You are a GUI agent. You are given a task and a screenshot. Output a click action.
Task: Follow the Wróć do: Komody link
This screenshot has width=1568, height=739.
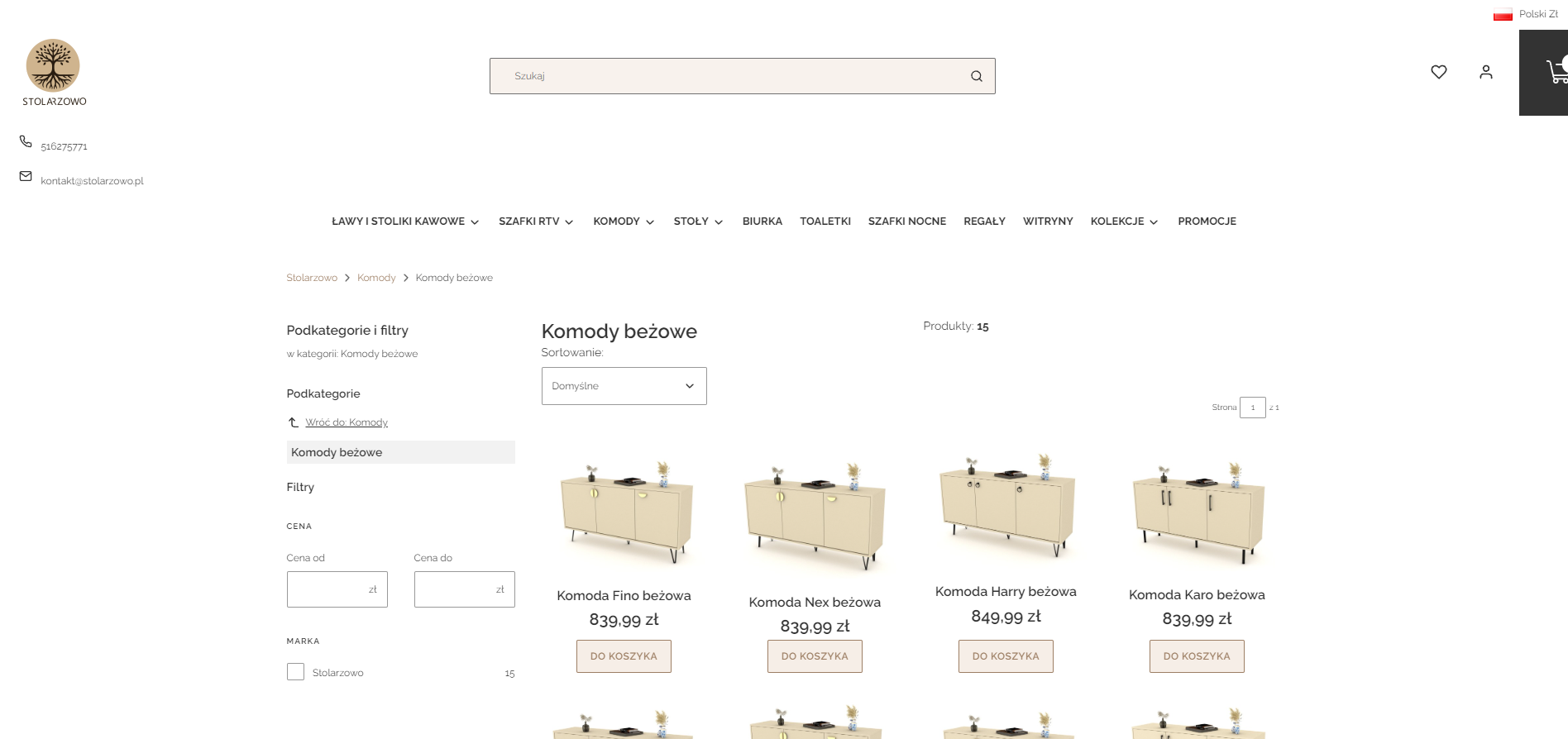[346, 422]
